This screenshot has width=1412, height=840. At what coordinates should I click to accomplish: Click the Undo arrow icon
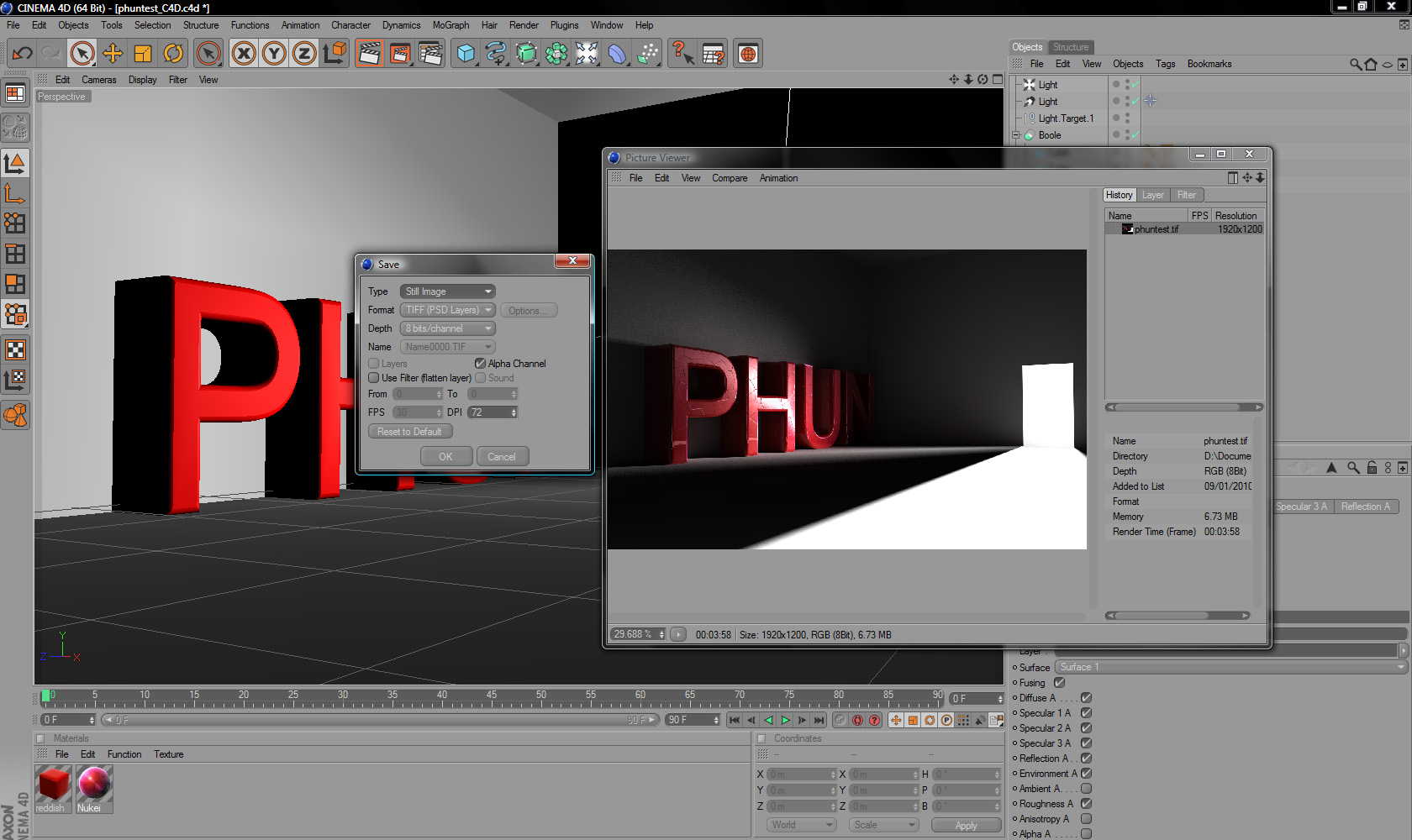click(23, 54)
